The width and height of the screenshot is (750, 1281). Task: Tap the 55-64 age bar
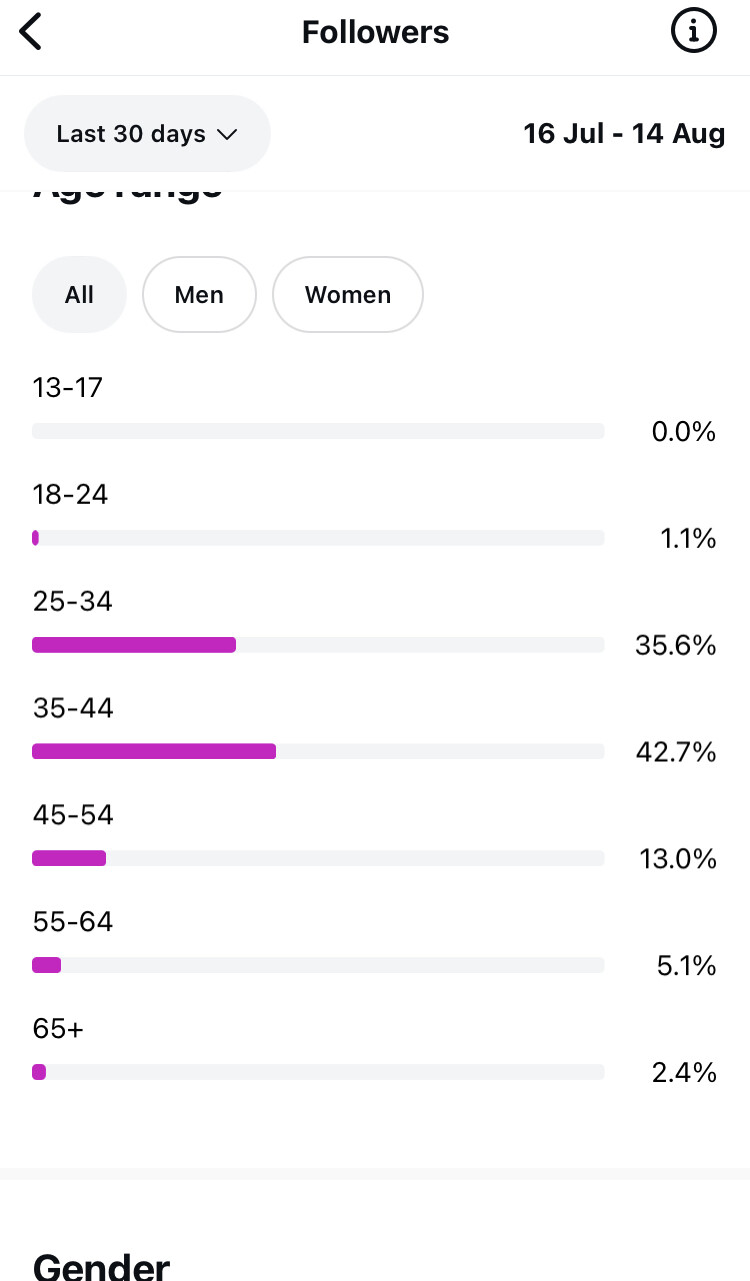coord(47,965)
